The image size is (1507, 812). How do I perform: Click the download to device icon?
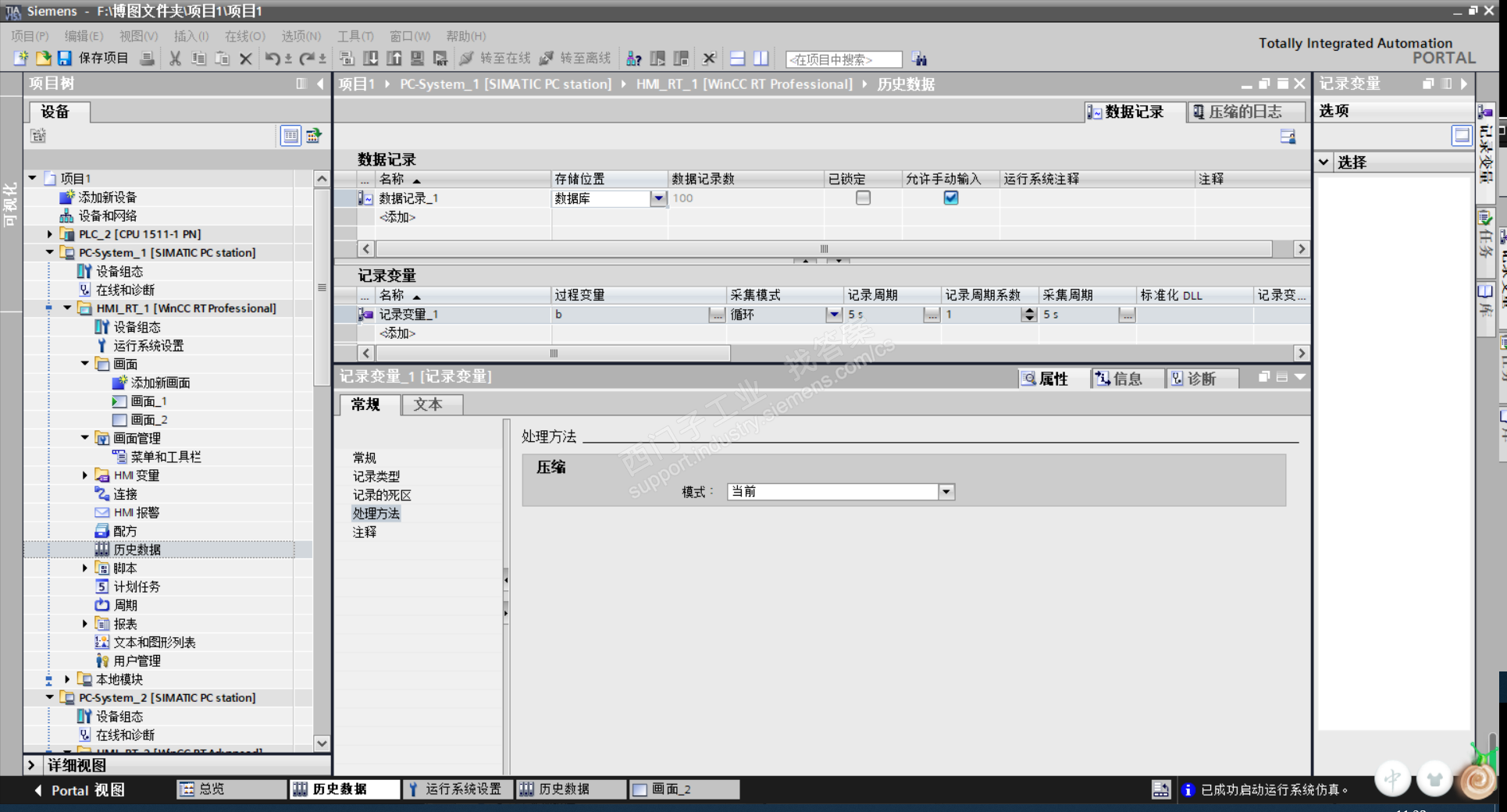[x=371, y=59]
